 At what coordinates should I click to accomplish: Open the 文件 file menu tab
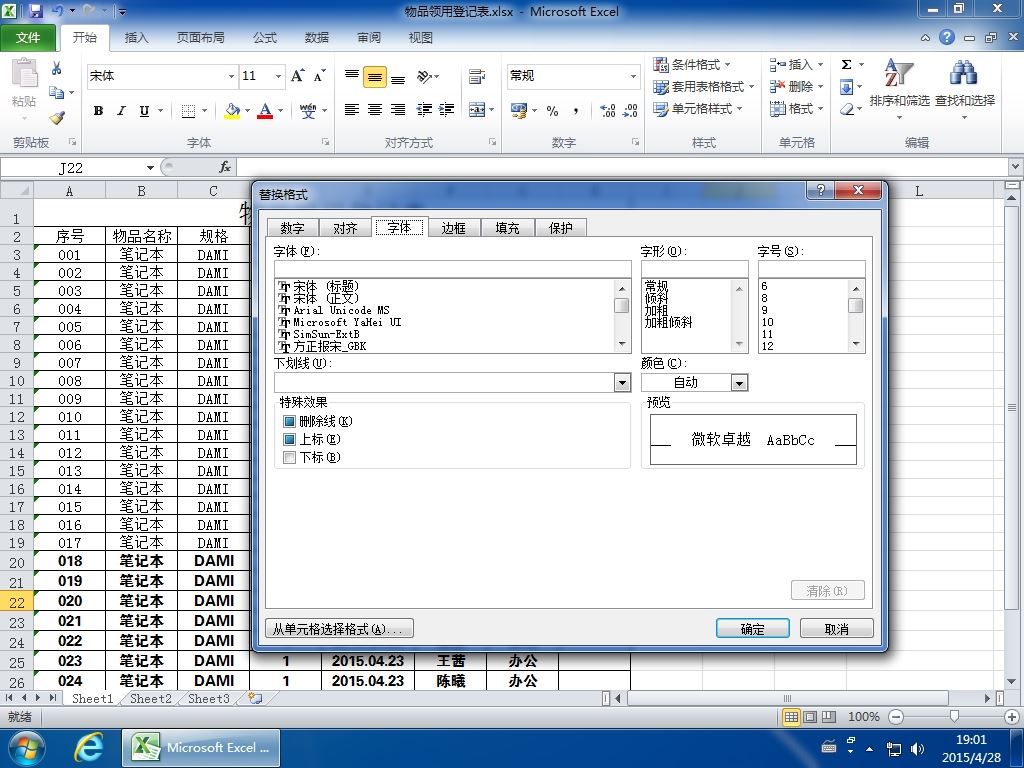[x=28, y=37]
